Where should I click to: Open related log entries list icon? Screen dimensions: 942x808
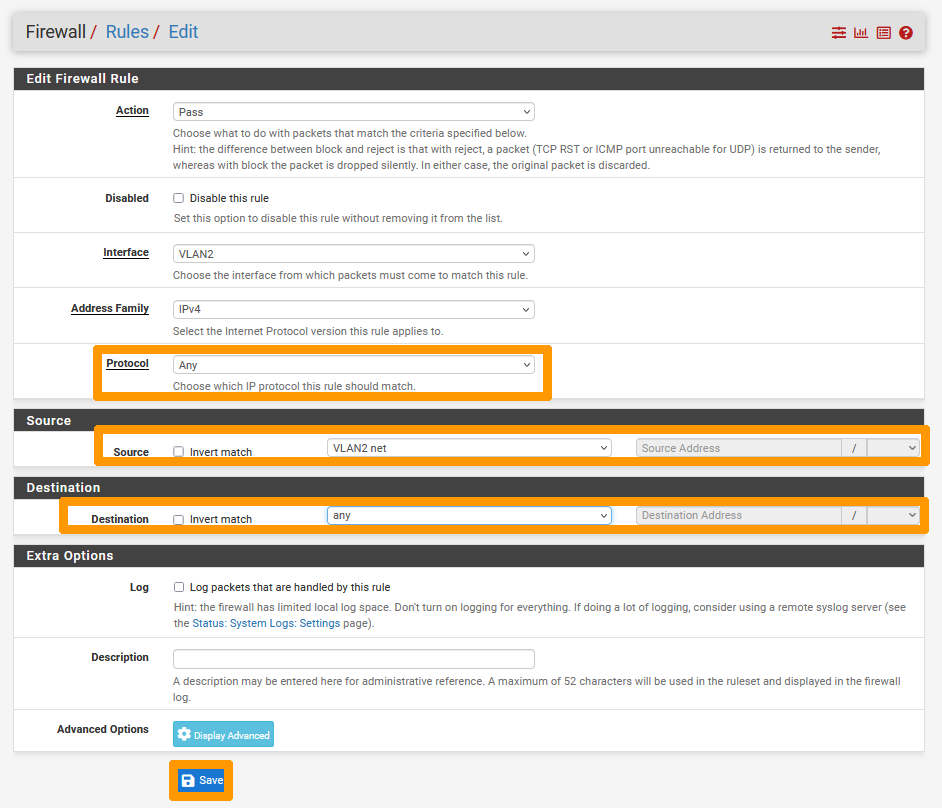coord(883,33)
